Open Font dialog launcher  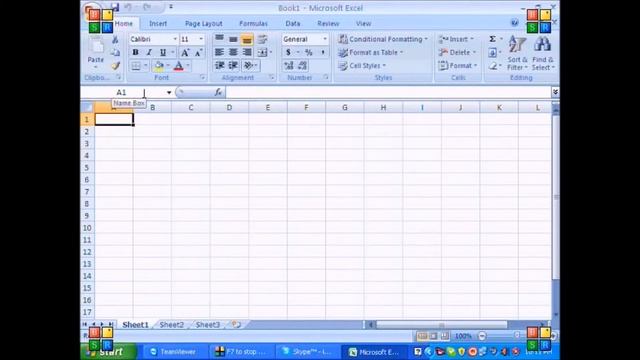point(202,77)
